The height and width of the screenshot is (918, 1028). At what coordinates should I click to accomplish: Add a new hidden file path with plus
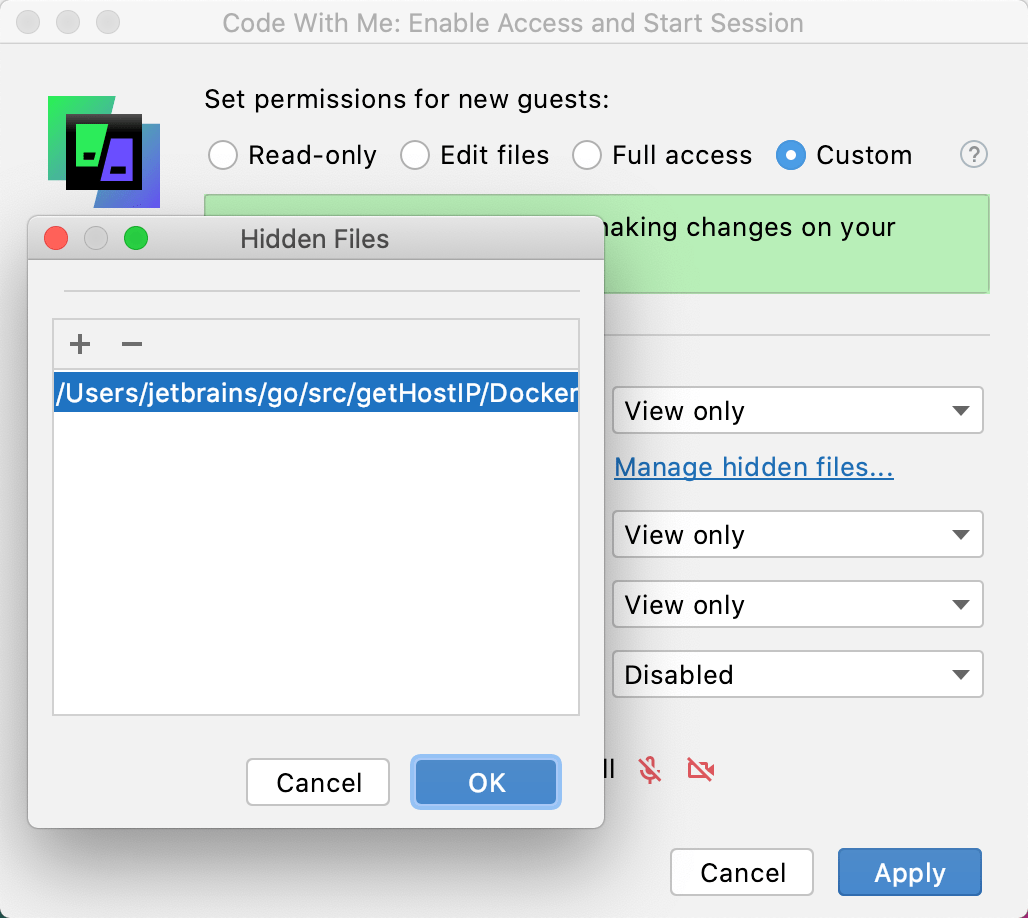pos(79,344)
